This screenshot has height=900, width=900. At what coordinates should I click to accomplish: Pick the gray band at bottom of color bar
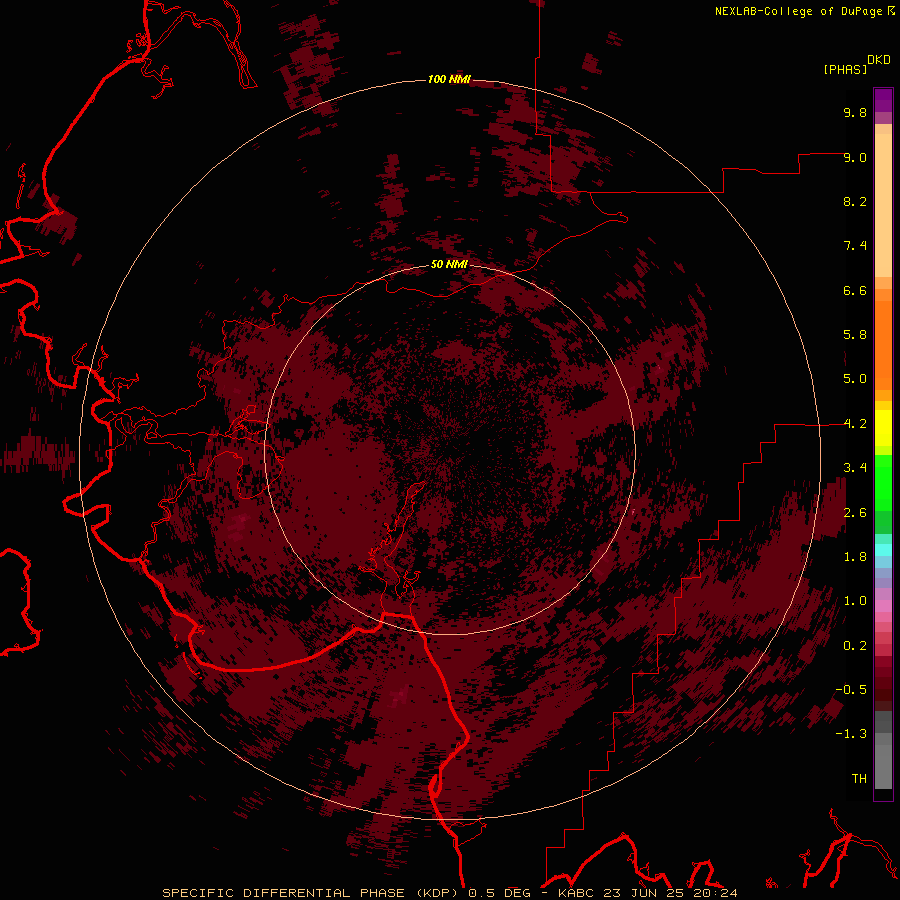coord(883,767)
